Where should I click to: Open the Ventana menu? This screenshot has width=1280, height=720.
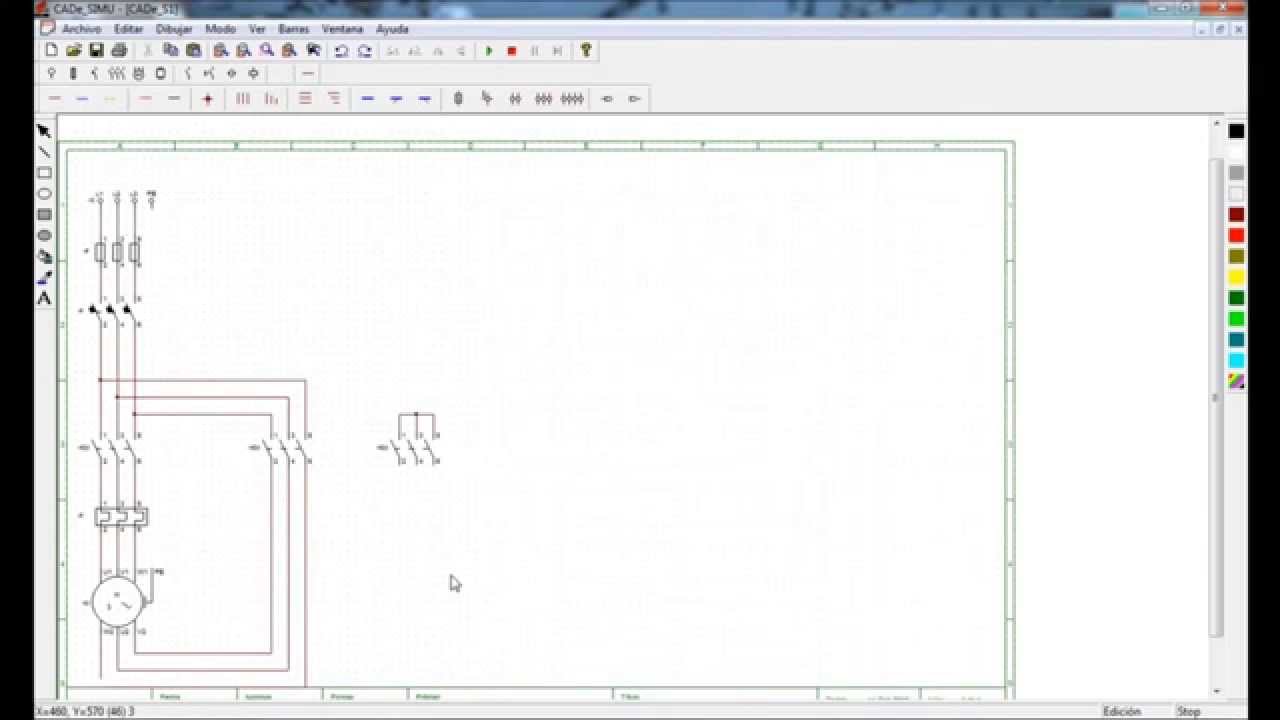pyautogui.click(x=342, y=29)
